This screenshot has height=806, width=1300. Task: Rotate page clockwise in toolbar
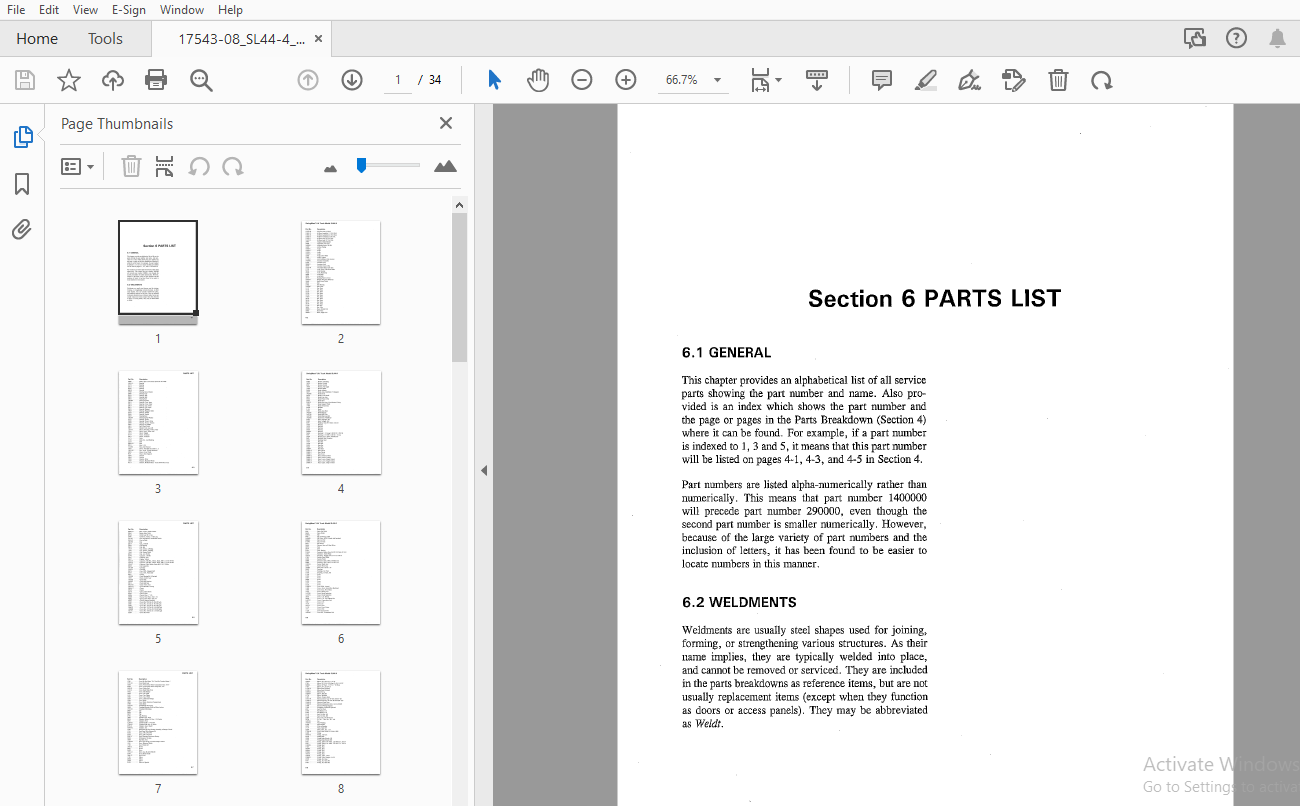tap(1102, 80)
